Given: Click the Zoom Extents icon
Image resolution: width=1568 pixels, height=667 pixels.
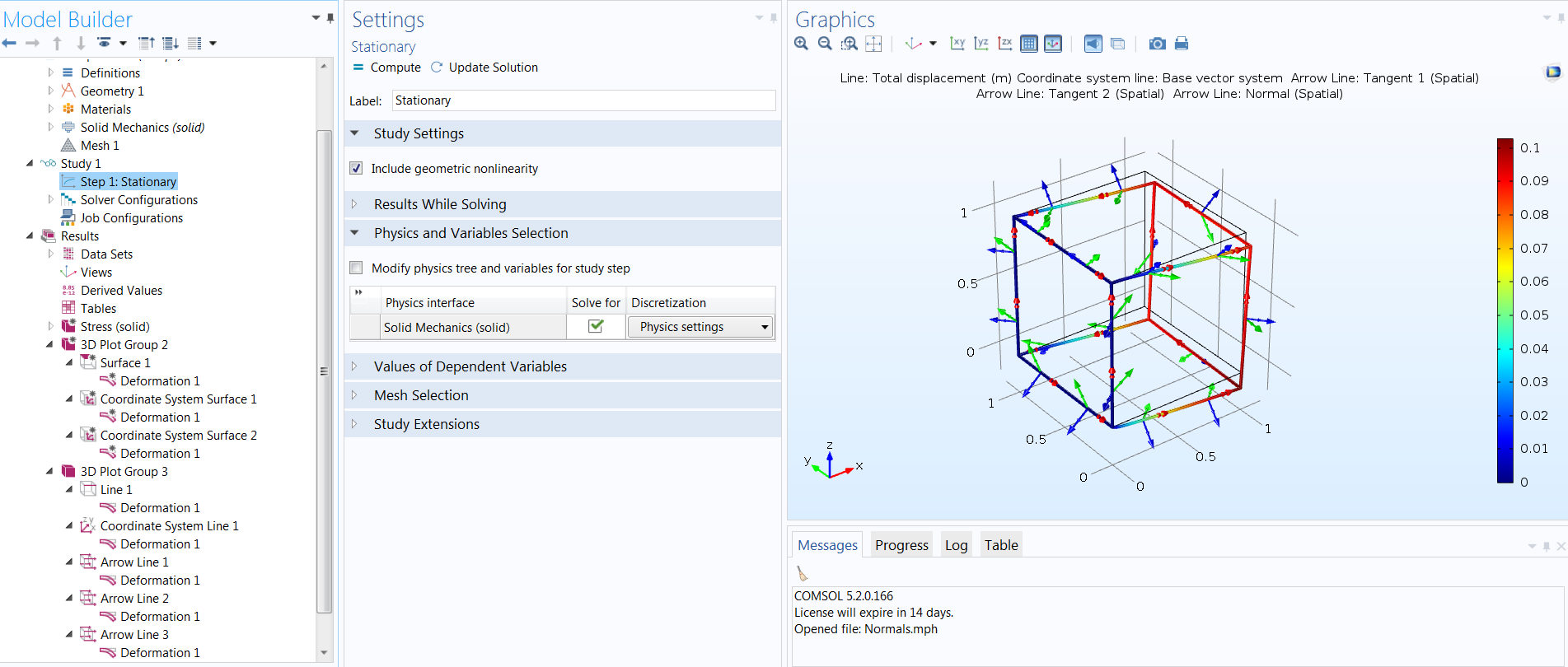Looking at the screenshot, I should coord(873,44).
